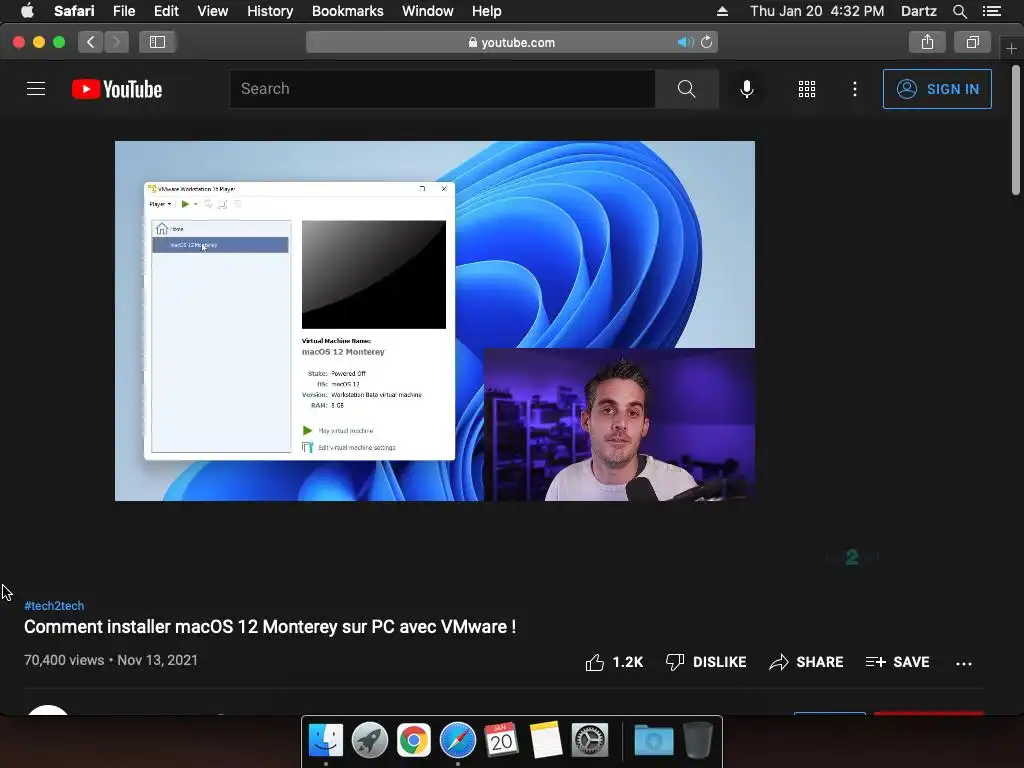Like the video with thumbs up
The height and width of the screenshot is (768, 1024).
(614, 662)
